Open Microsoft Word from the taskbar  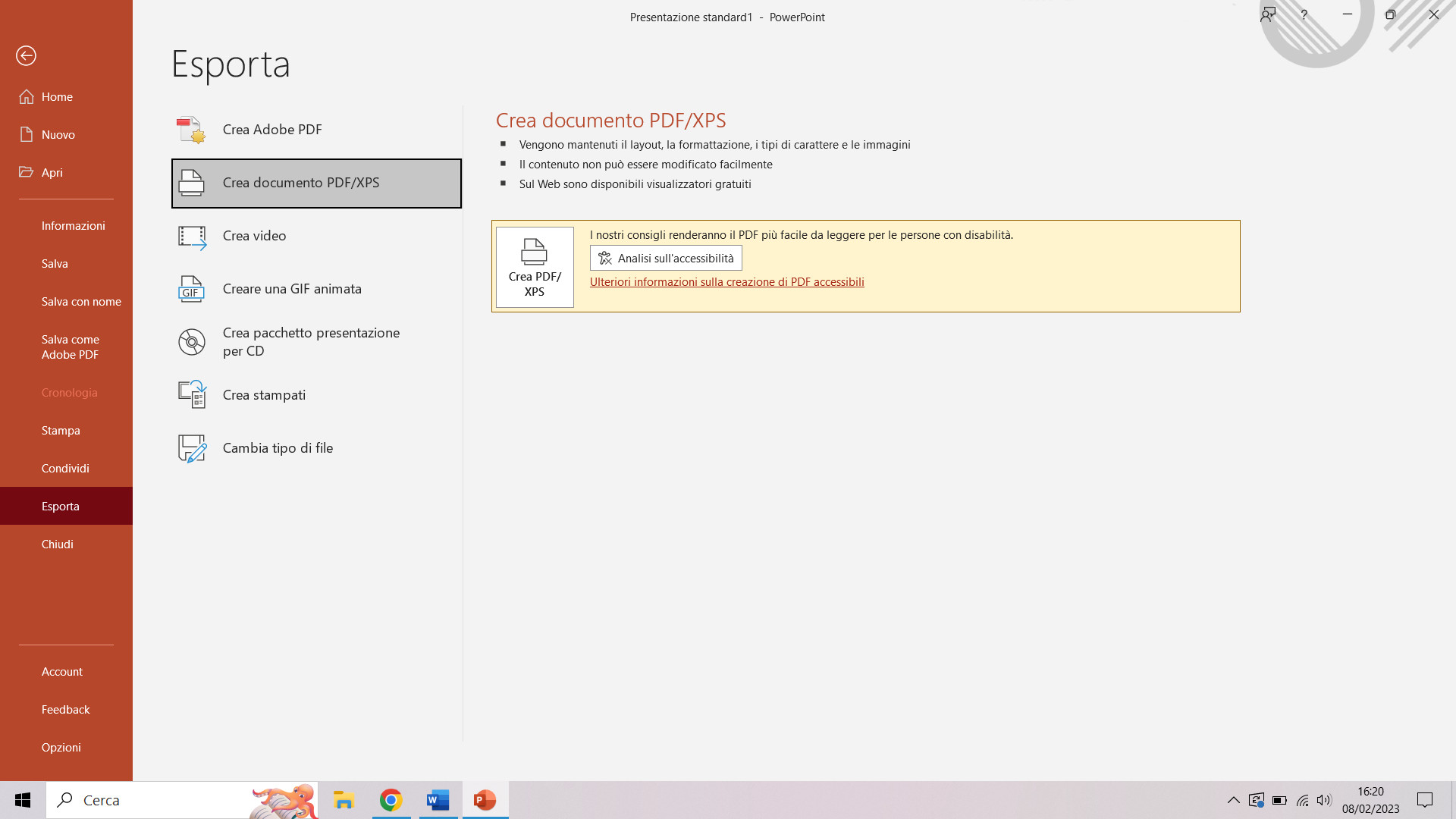point(437,800)
